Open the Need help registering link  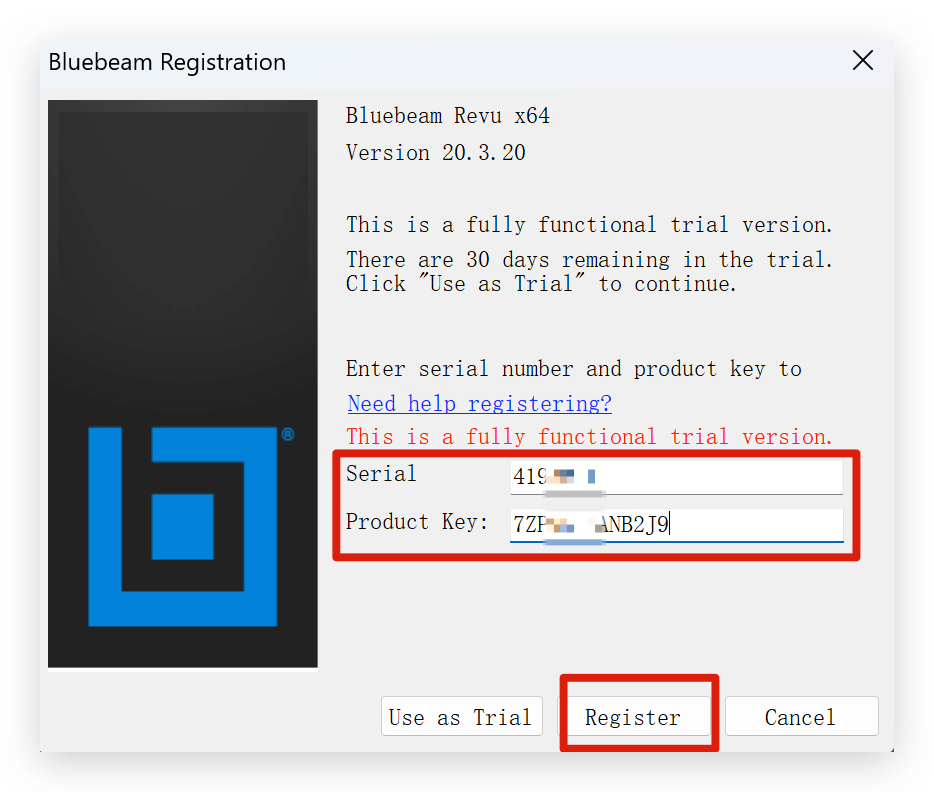pyautogui.click(x=480, y=403)
